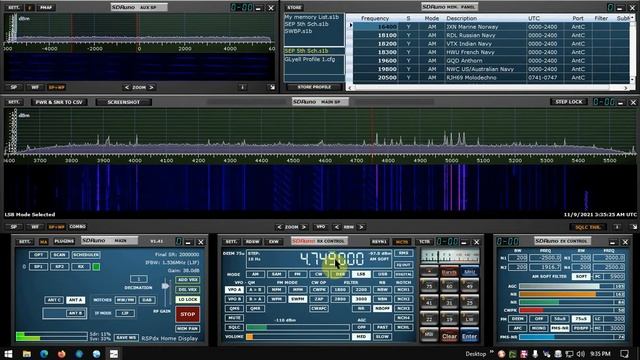
Task: Click zoom out arrow in AUX SP panel
Action: point(127,87)
